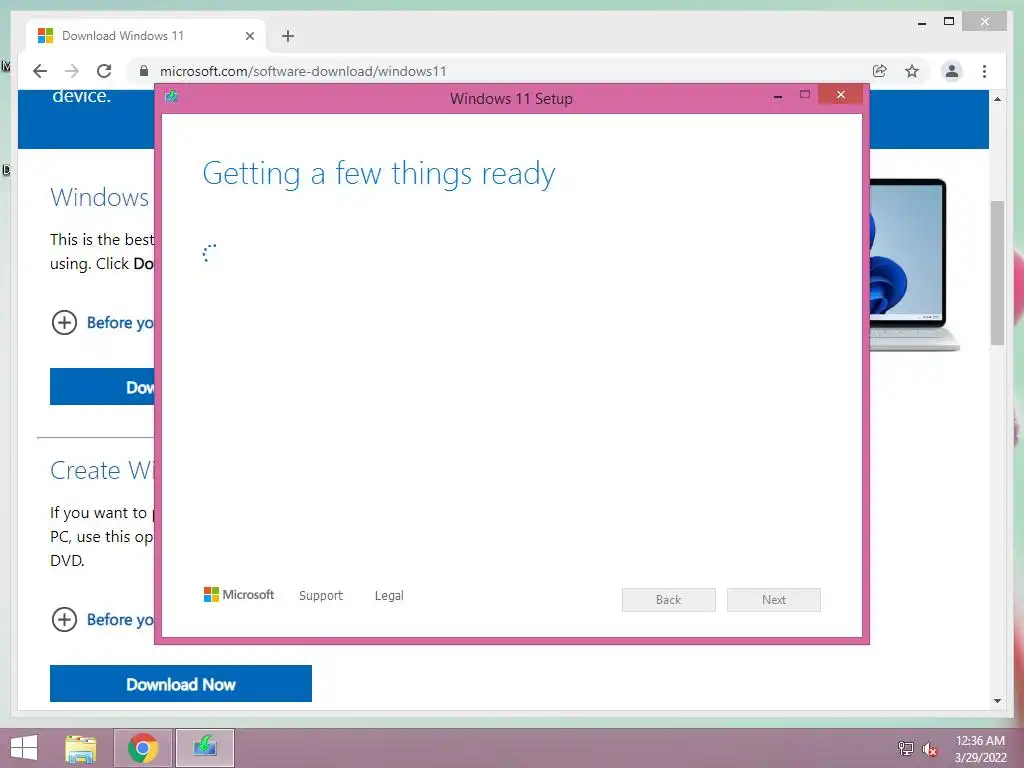The image size is (1024, 768).
Task: Click the Microsoft logo in setup
Action: (x=239, y=595)
